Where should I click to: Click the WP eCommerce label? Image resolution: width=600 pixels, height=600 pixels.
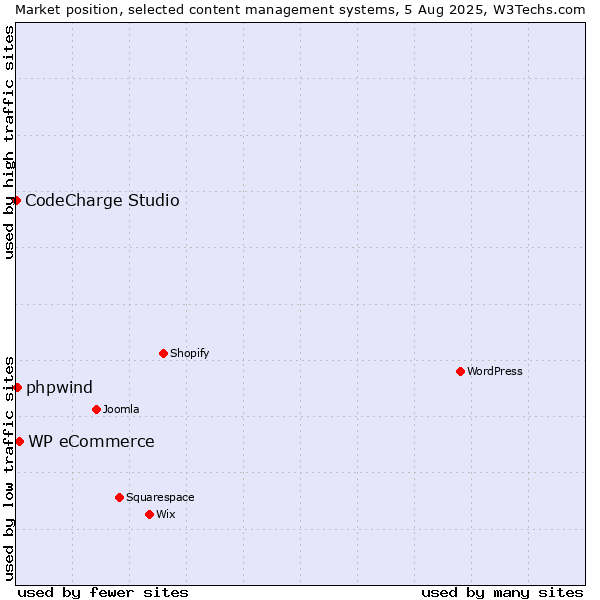point(91,442)
